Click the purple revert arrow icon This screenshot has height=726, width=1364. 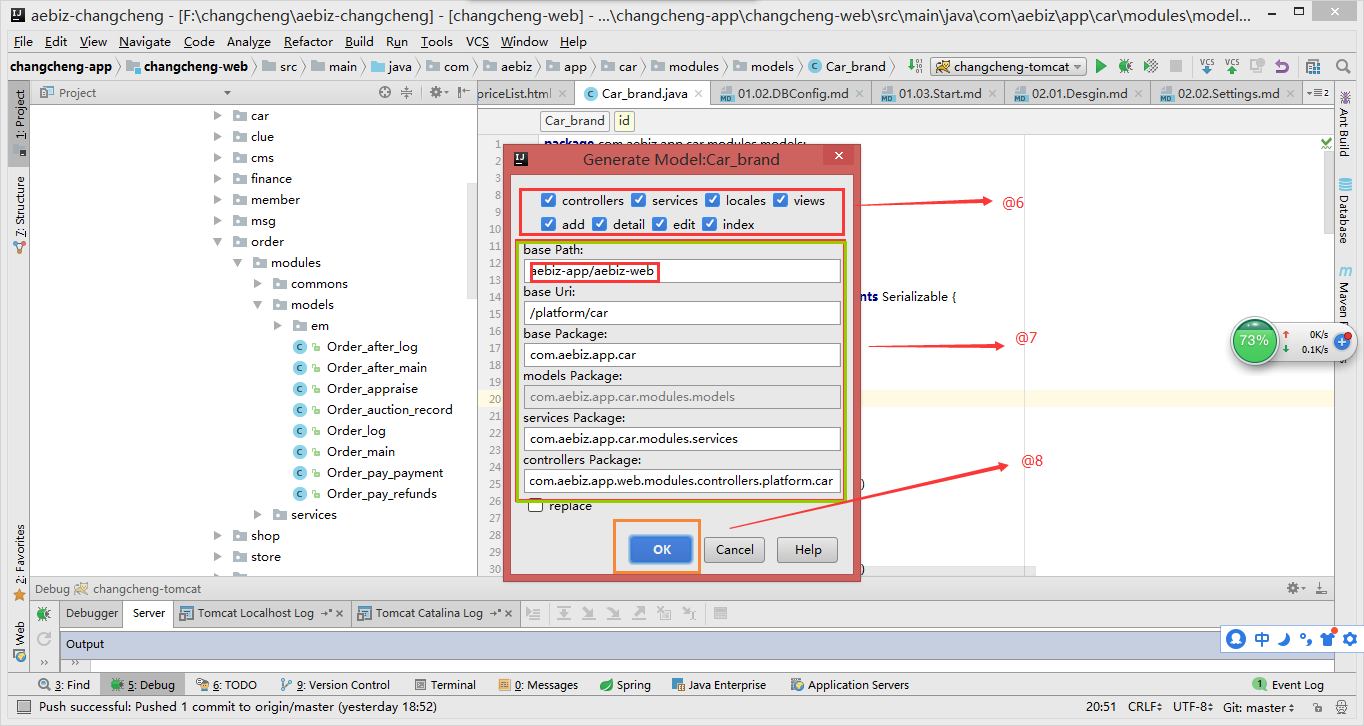click(1282, 67)
